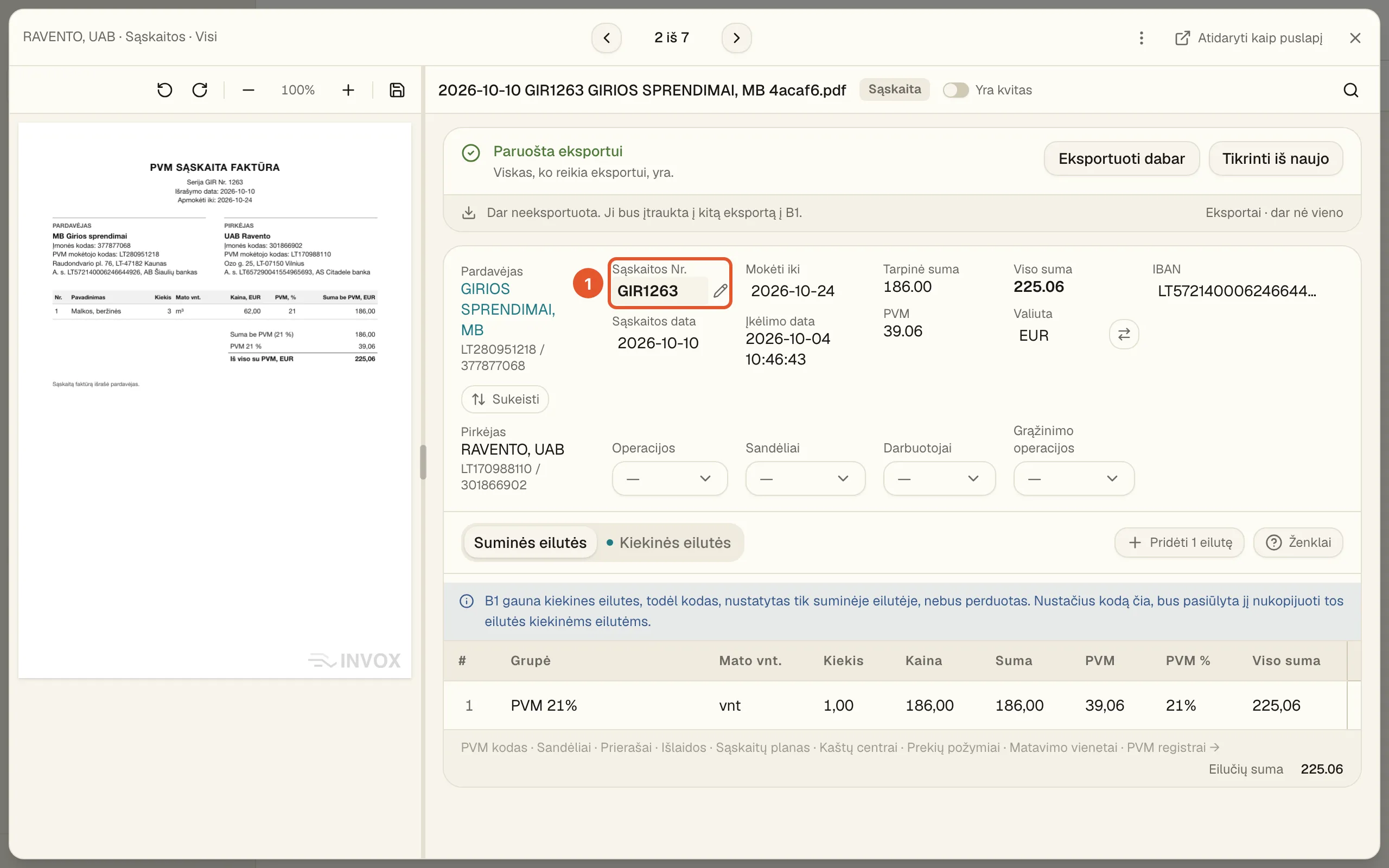
Task: Open the Darbuotojai dropdown
Action: point(939,478)
